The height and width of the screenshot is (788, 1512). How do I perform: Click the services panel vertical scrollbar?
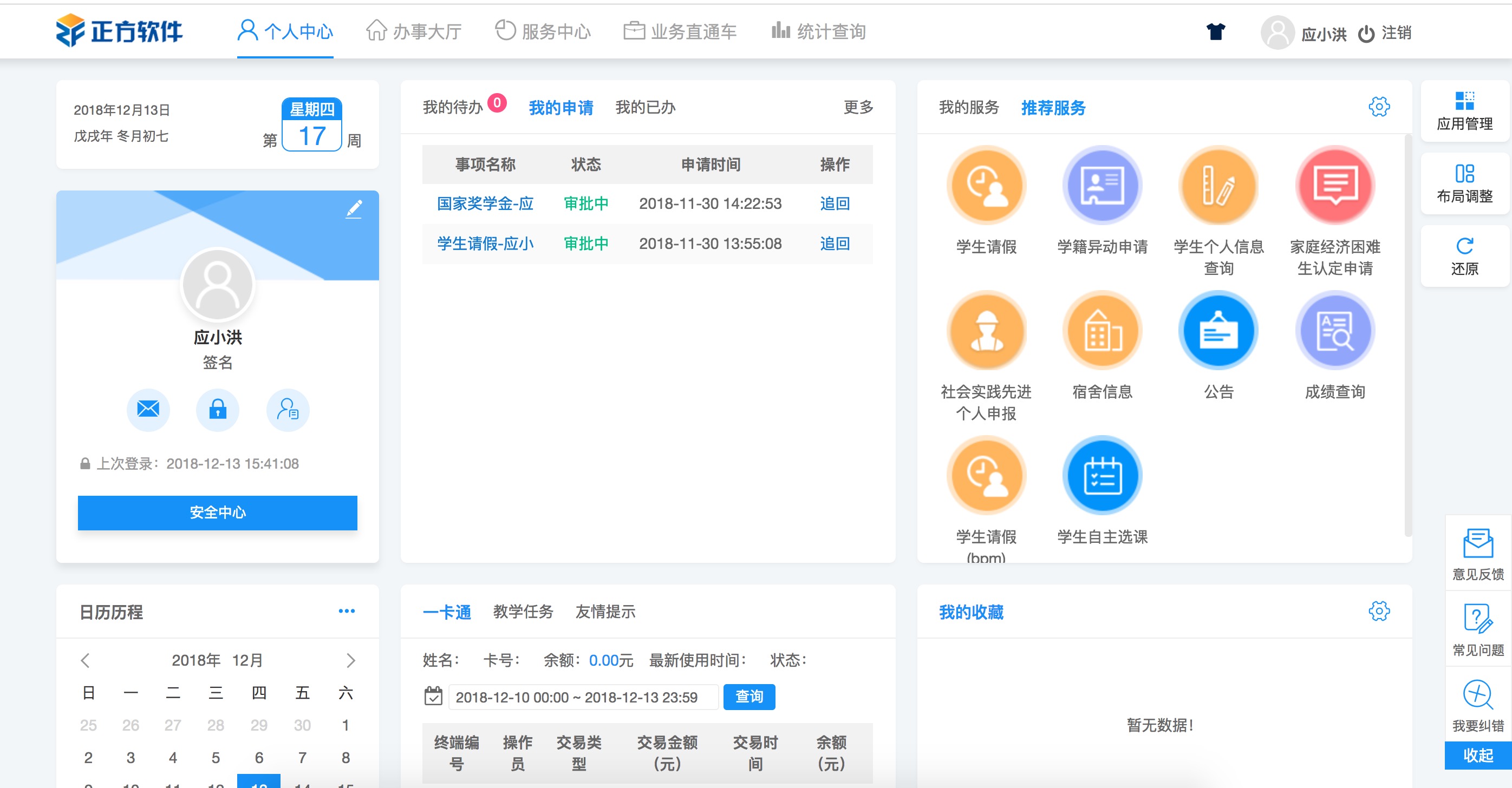pyautogui.click(x=1407, y=334)
